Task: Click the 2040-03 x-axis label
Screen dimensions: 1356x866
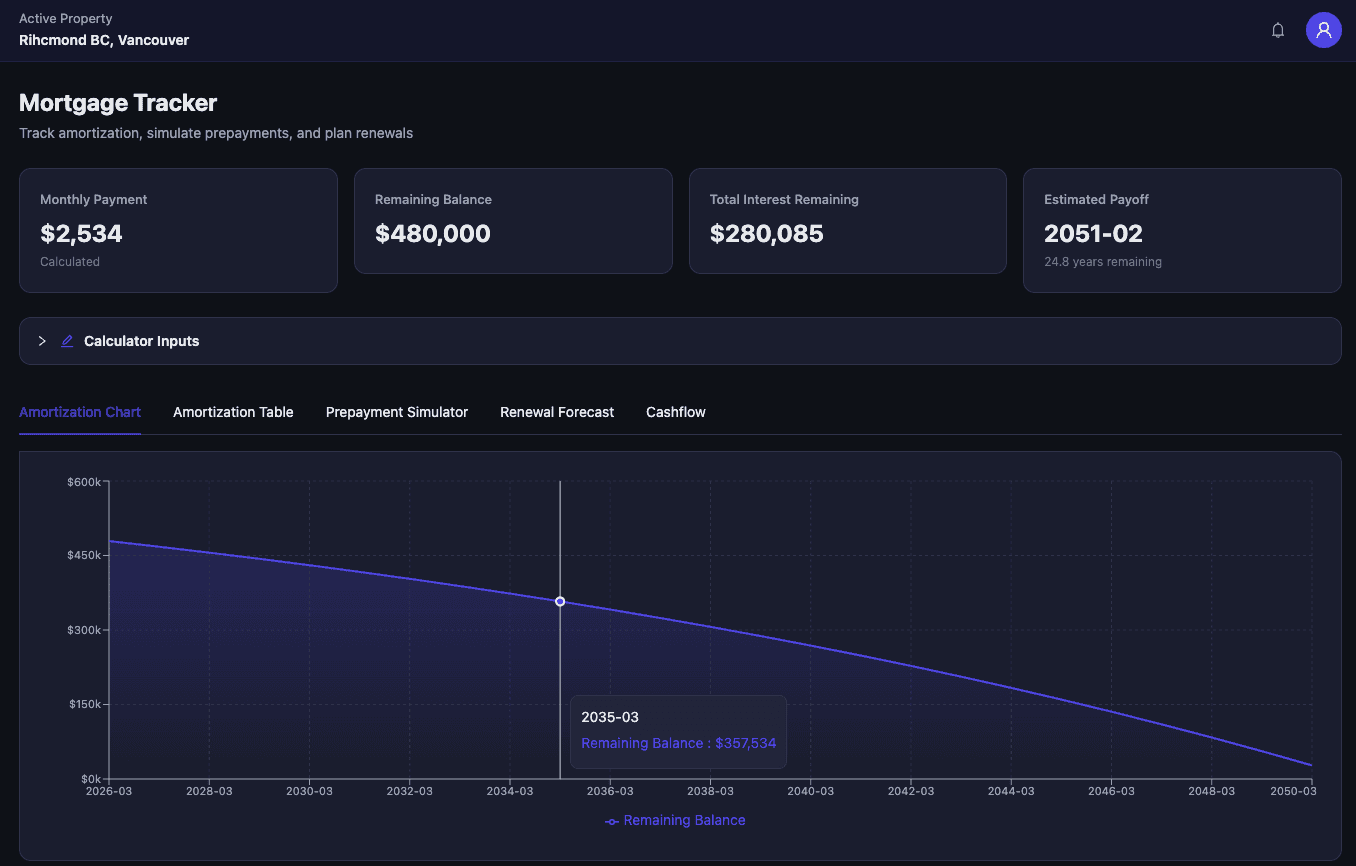Action: click(x=810, y=791)
